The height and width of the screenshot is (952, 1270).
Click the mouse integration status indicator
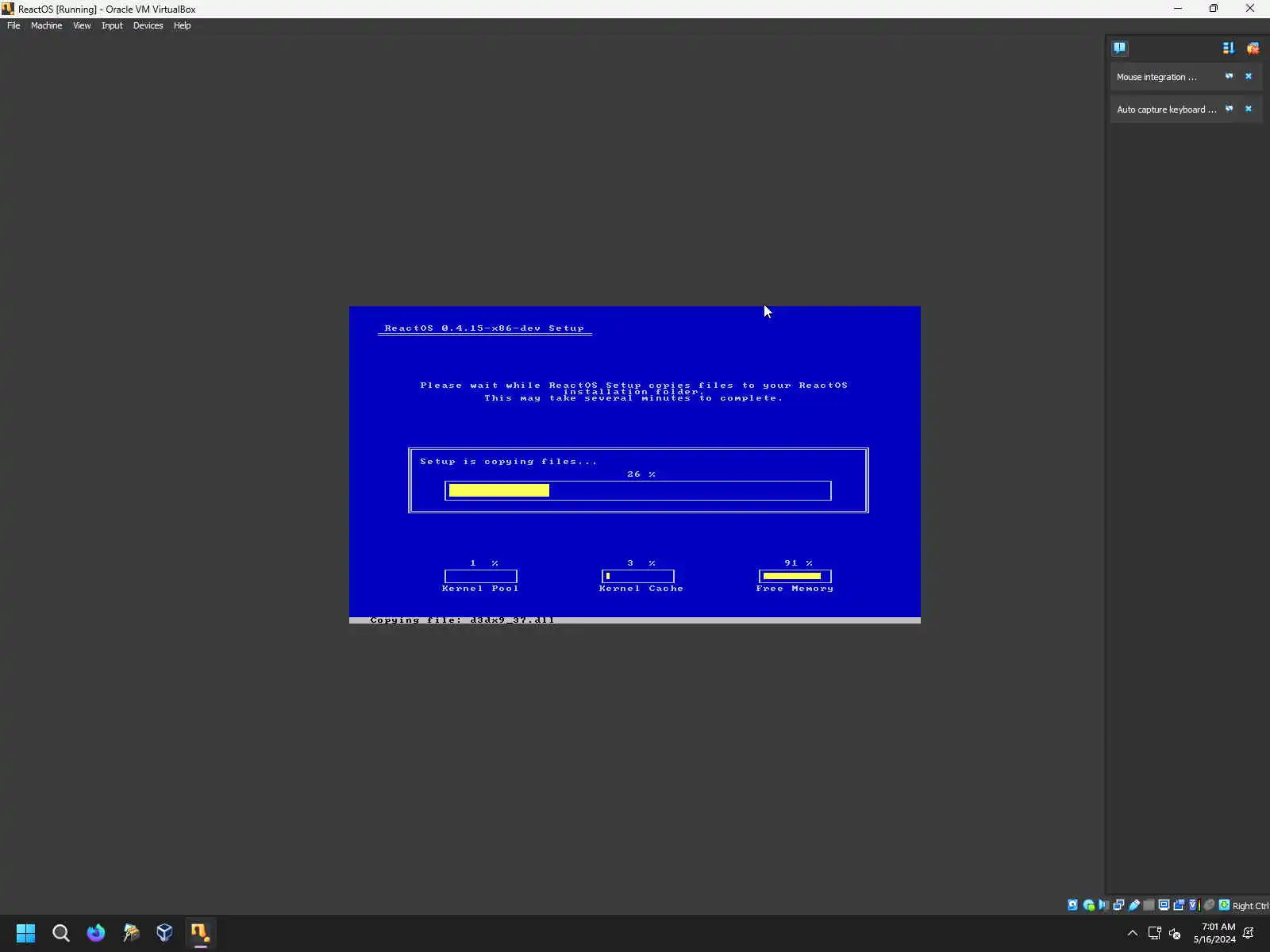(1209, 905)
